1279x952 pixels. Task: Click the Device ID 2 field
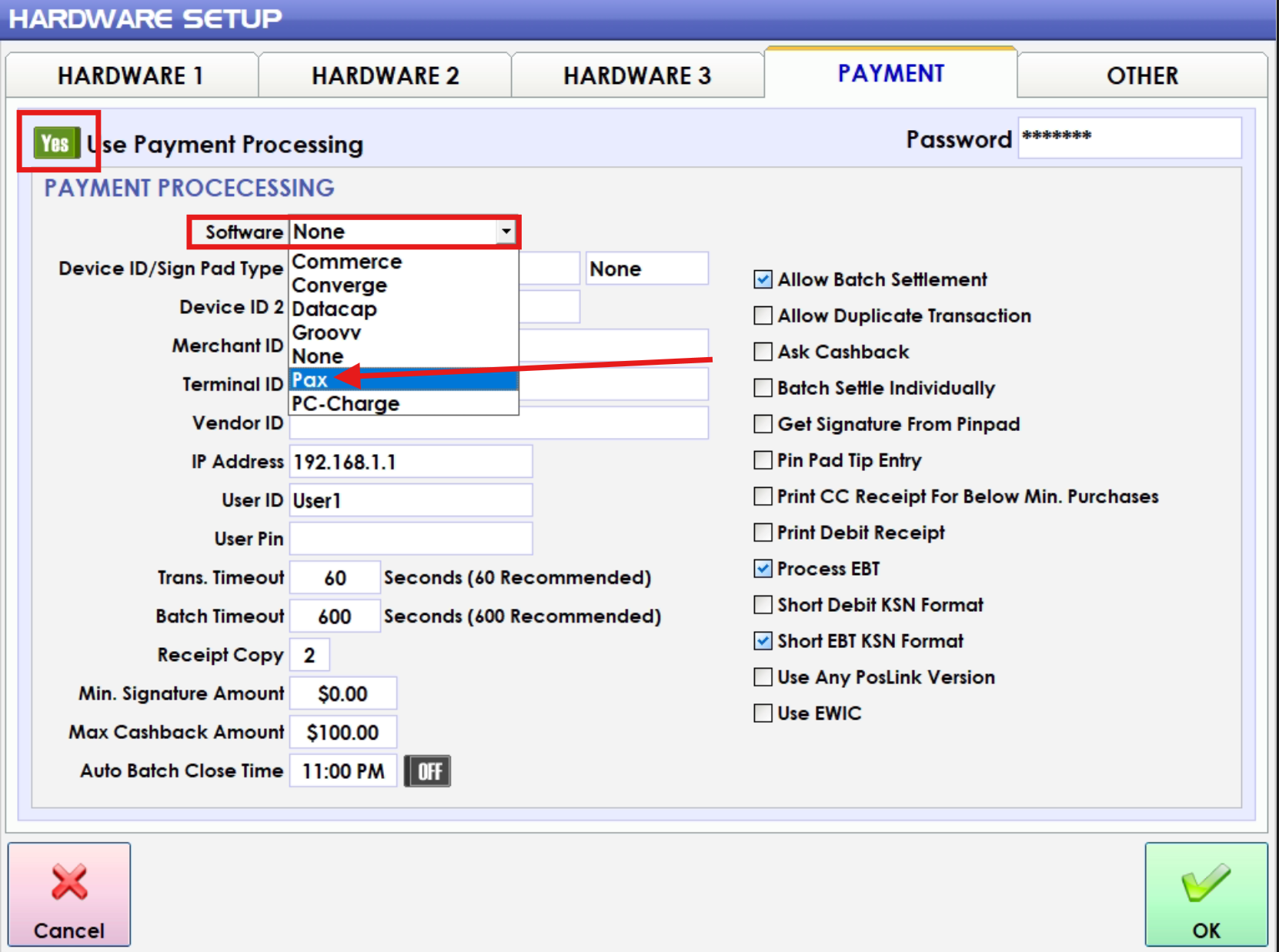click(x=549, y=307)
